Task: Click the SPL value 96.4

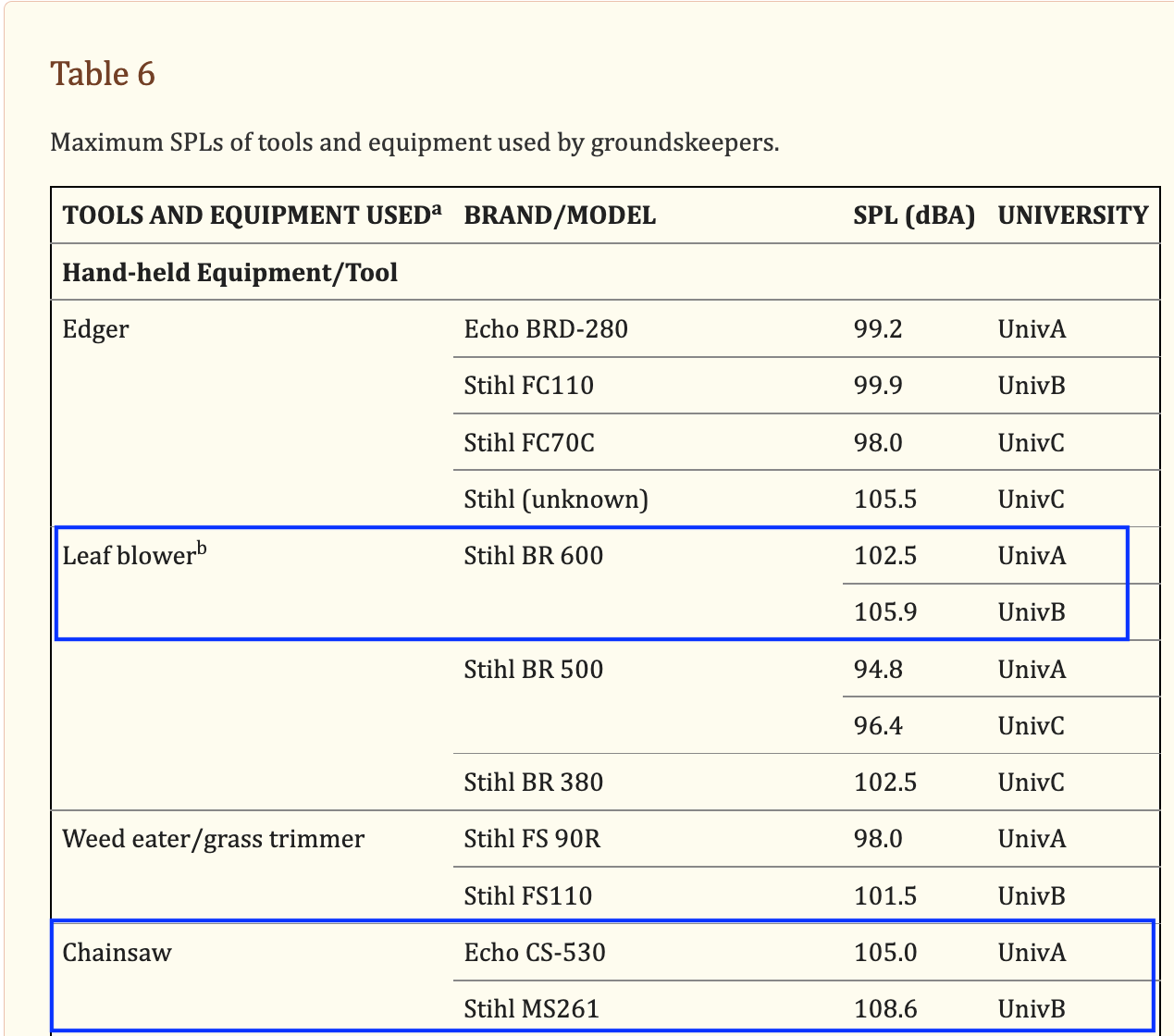Action: tap(878, 726)
